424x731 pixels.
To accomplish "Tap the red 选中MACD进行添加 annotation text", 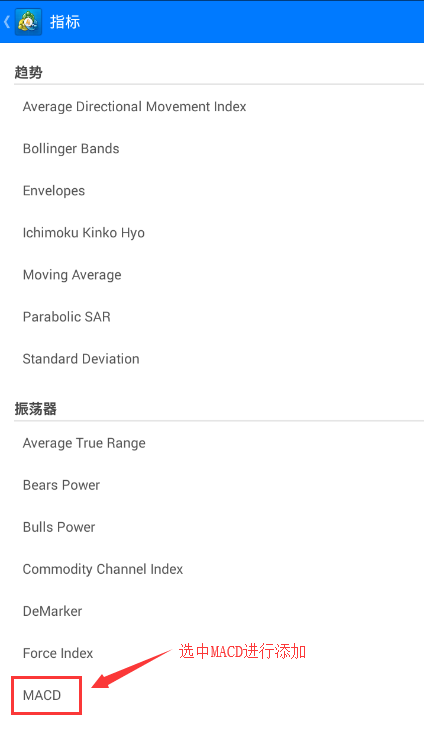I will pyautogui.click(x=242, y=651).
